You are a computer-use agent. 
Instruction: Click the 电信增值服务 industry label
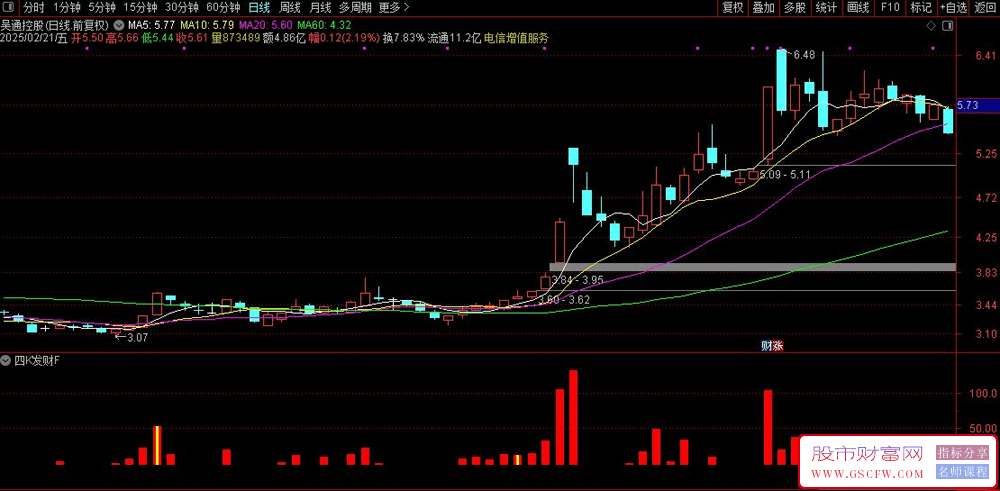pyautogui.click(x=516, y=38)
